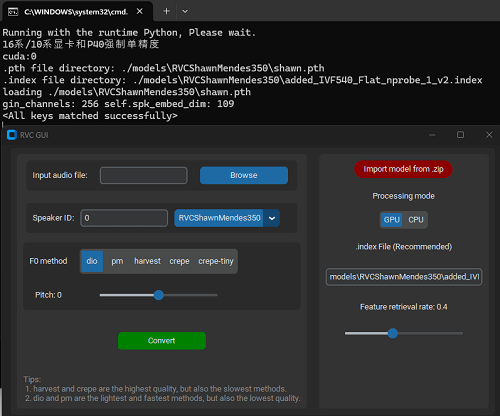This screenshot has height=416, width=500.
Task: Click the cmd terminal tab icon
Action: click(x=13, y=12)
